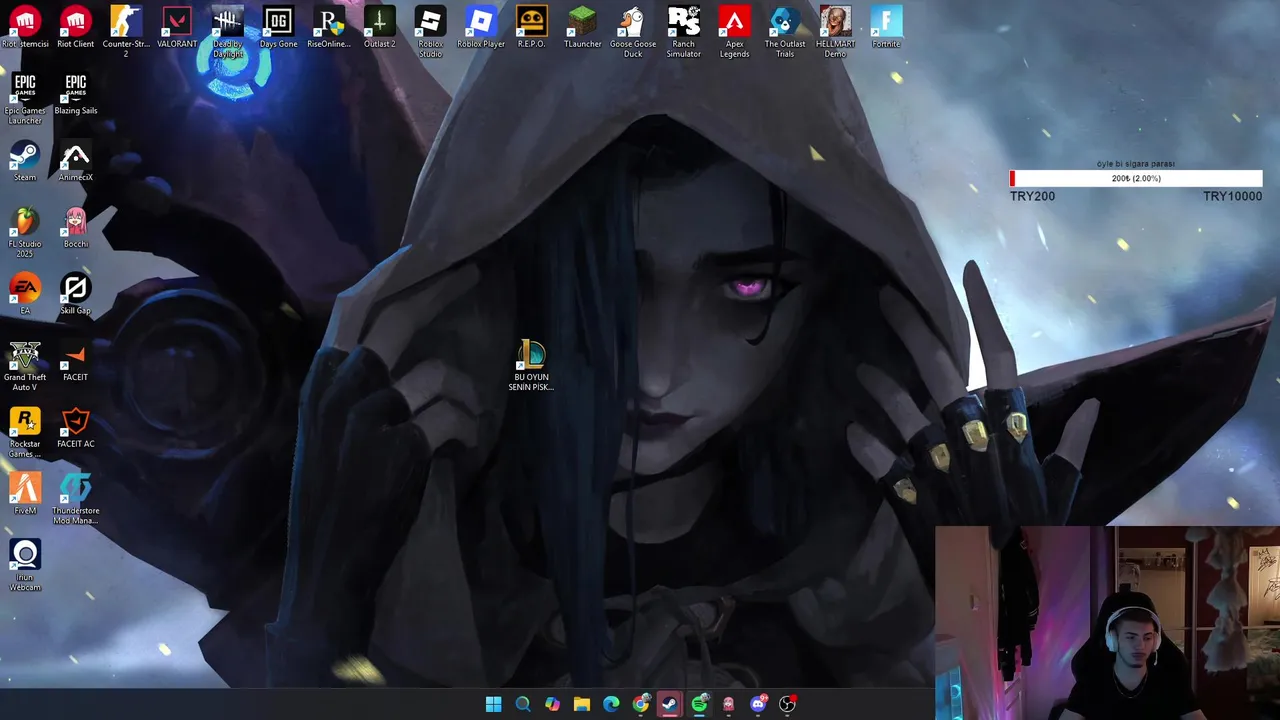
Task: Select the Counter-Strike 2 desktop icon
Action: click(x=126, y=31)
